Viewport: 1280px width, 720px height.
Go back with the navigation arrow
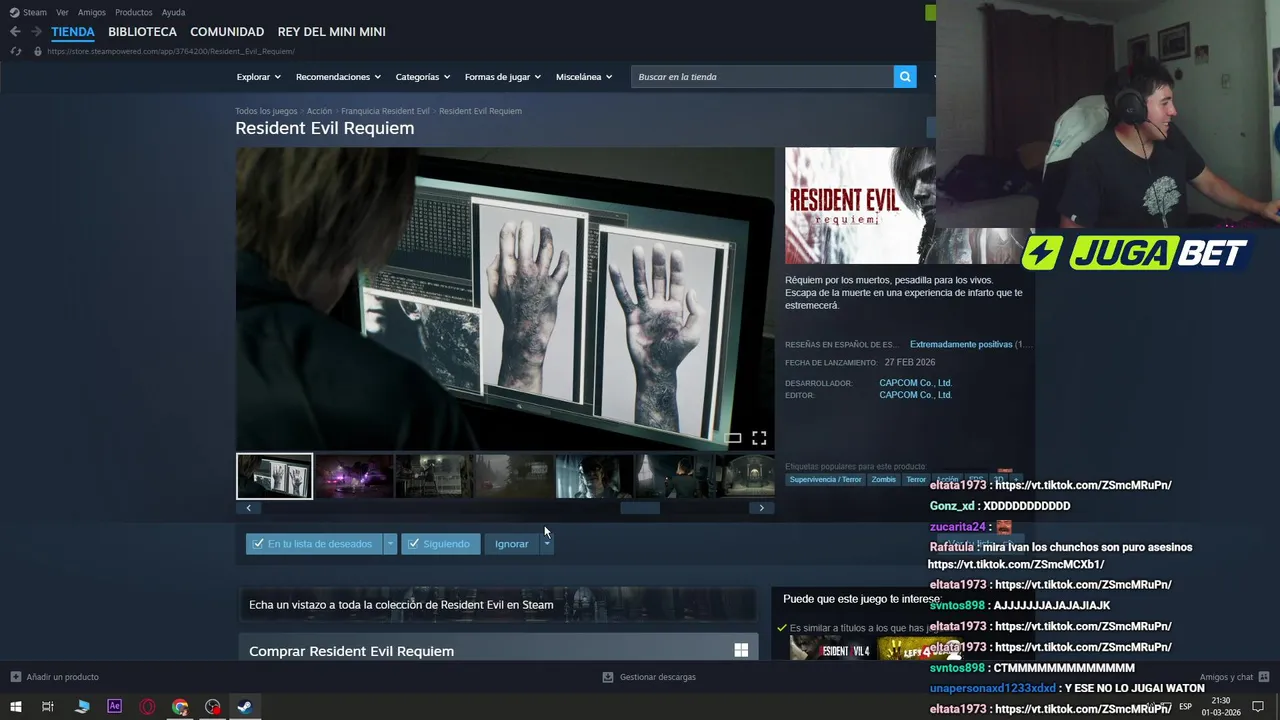coord(15,32)
